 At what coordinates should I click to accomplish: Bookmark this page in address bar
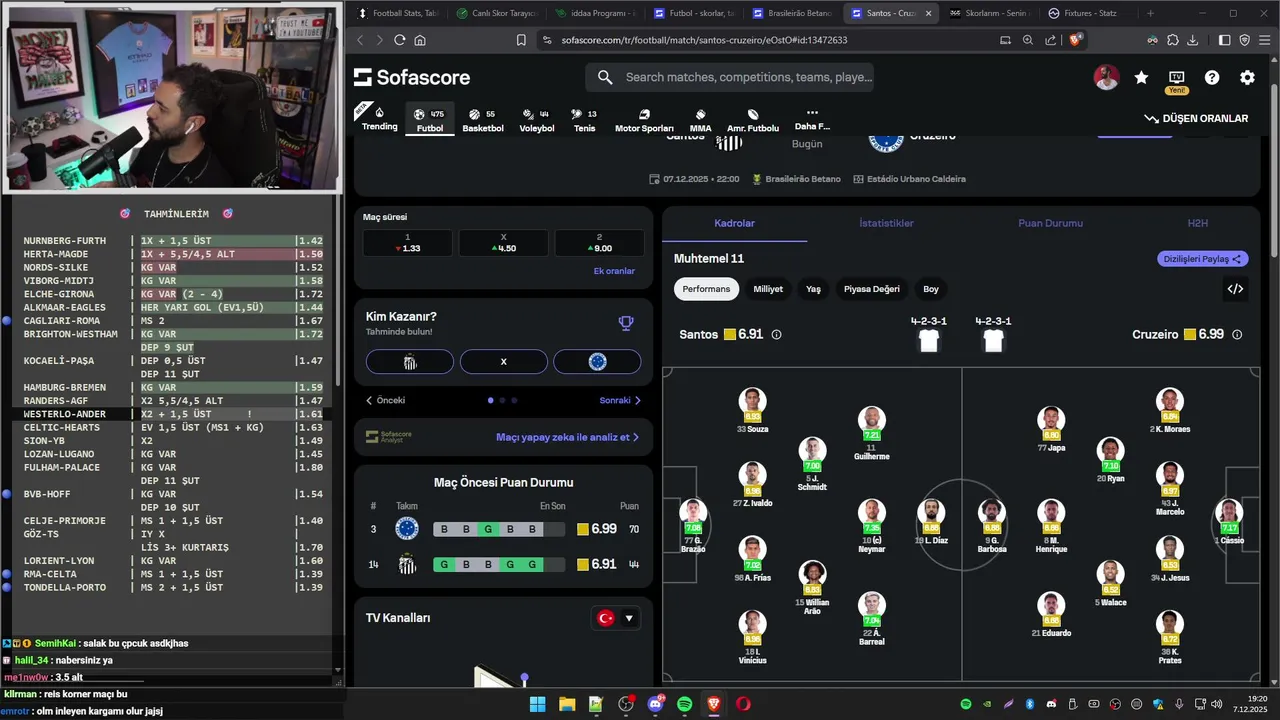click(521, 40)
